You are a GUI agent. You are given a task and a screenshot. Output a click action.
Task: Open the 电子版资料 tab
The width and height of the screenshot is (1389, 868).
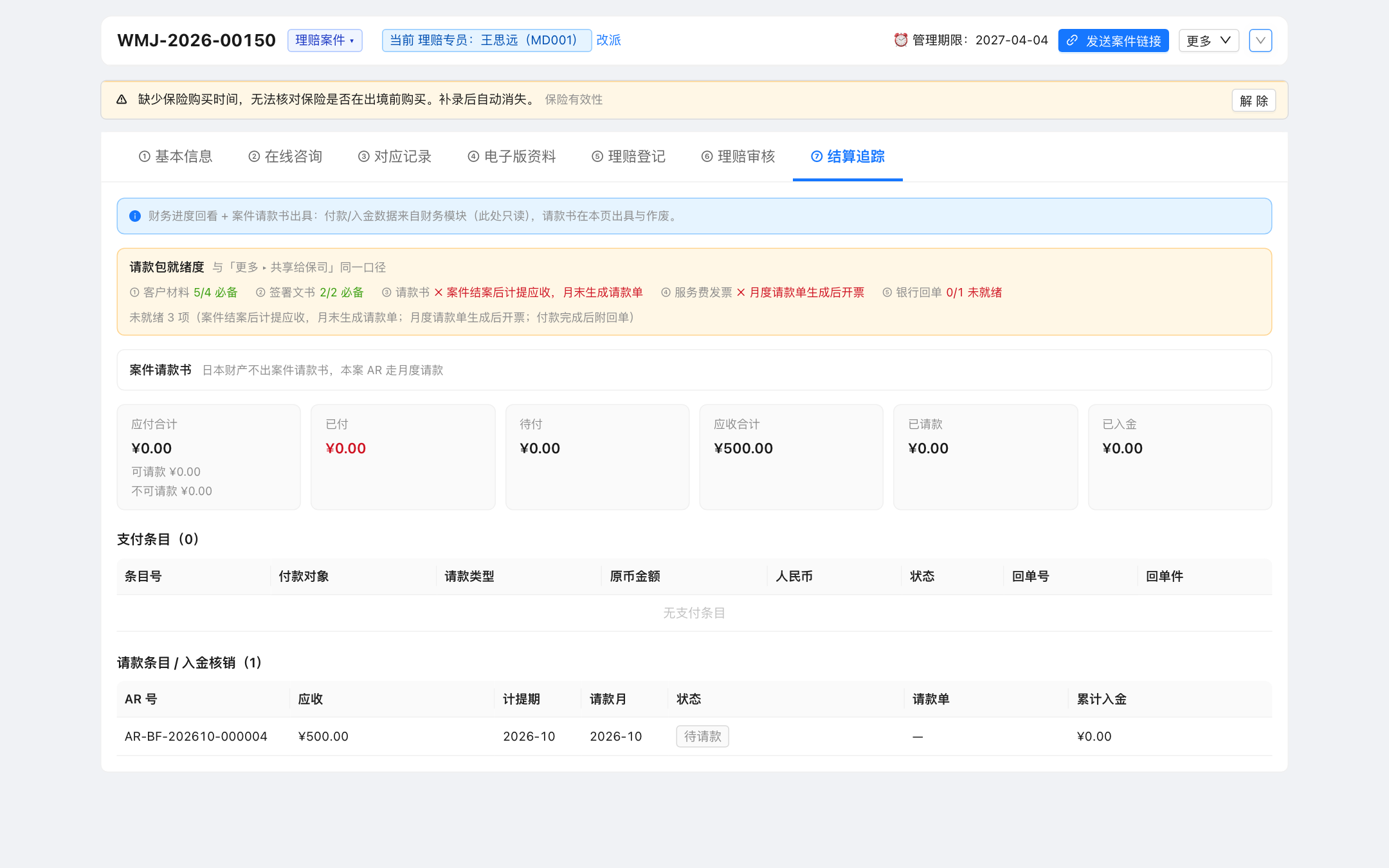[x=512, y=156]
